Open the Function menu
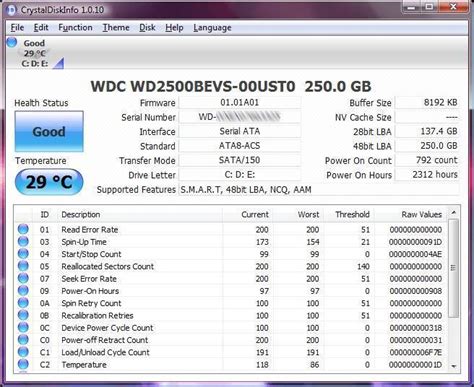The width and height of the screenshot is (474, 387). [x=75, y=28]
